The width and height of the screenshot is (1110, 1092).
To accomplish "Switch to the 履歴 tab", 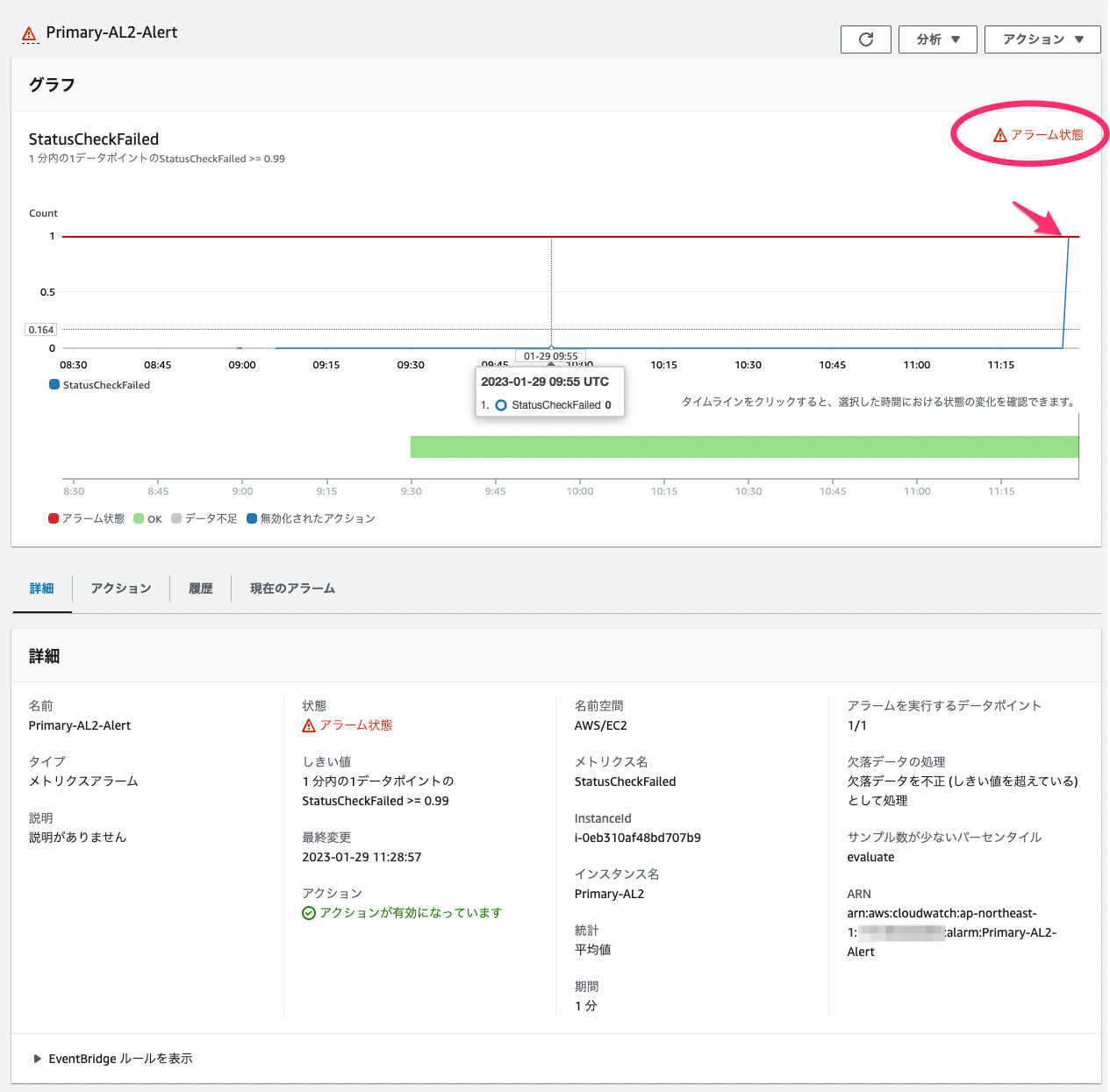I will point(200,588).
